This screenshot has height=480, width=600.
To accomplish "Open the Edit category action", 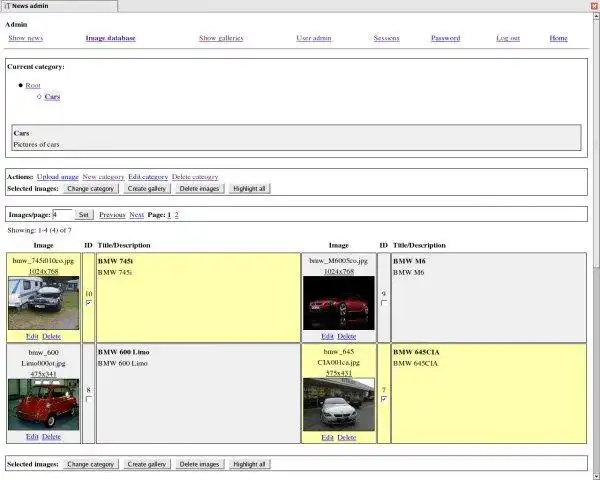I will pyautogui.click(x=148, y=177).
